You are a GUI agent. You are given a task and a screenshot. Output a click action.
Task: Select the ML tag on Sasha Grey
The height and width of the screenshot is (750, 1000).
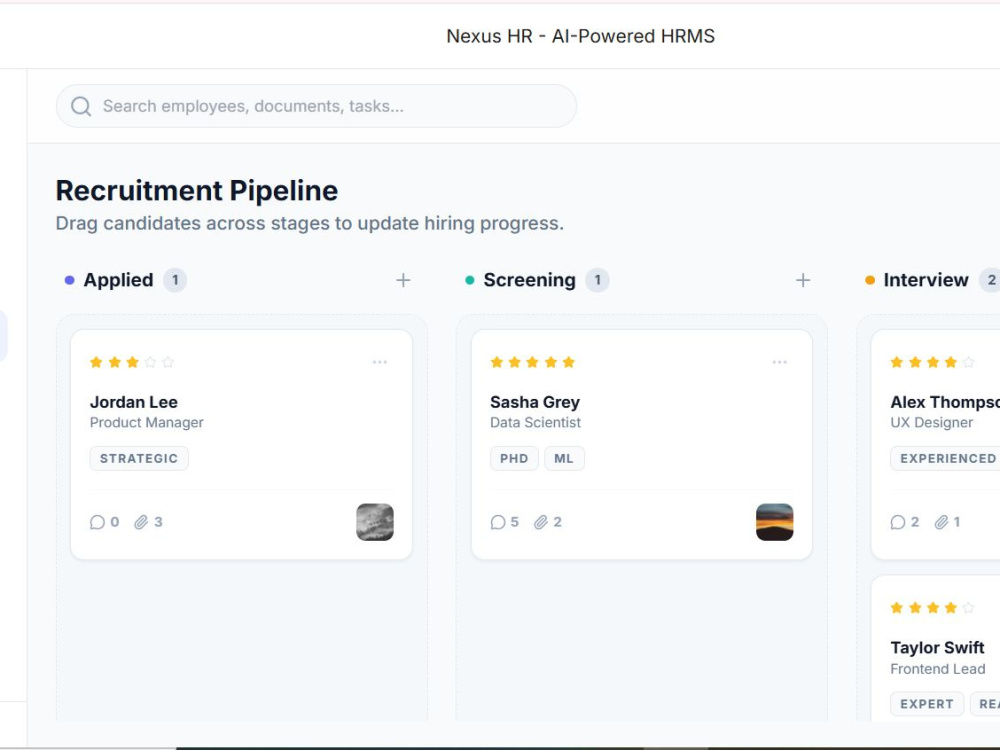click(x=564, y=459)
